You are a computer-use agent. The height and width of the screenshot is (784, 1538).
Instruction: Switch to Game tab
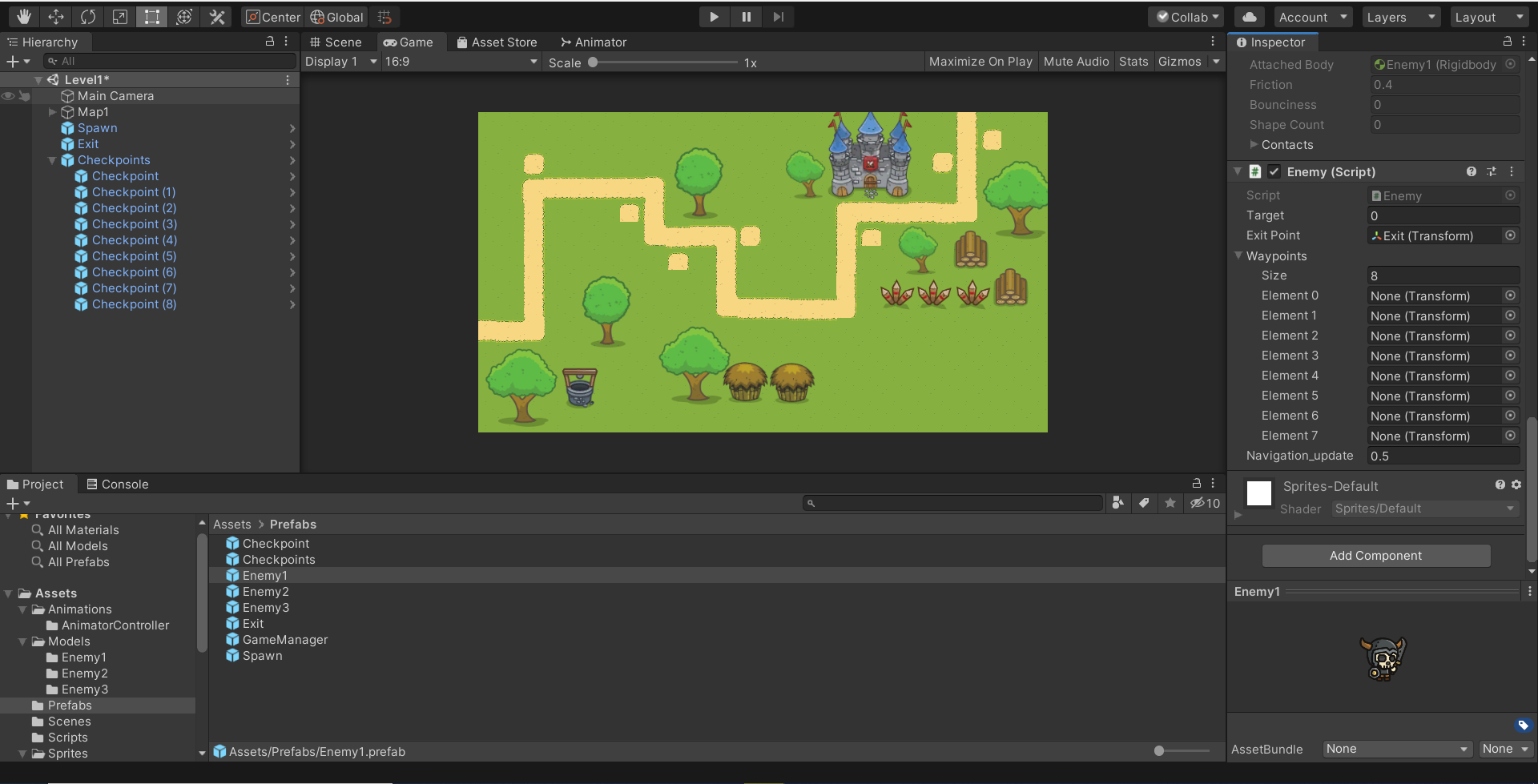coord(409,42)
